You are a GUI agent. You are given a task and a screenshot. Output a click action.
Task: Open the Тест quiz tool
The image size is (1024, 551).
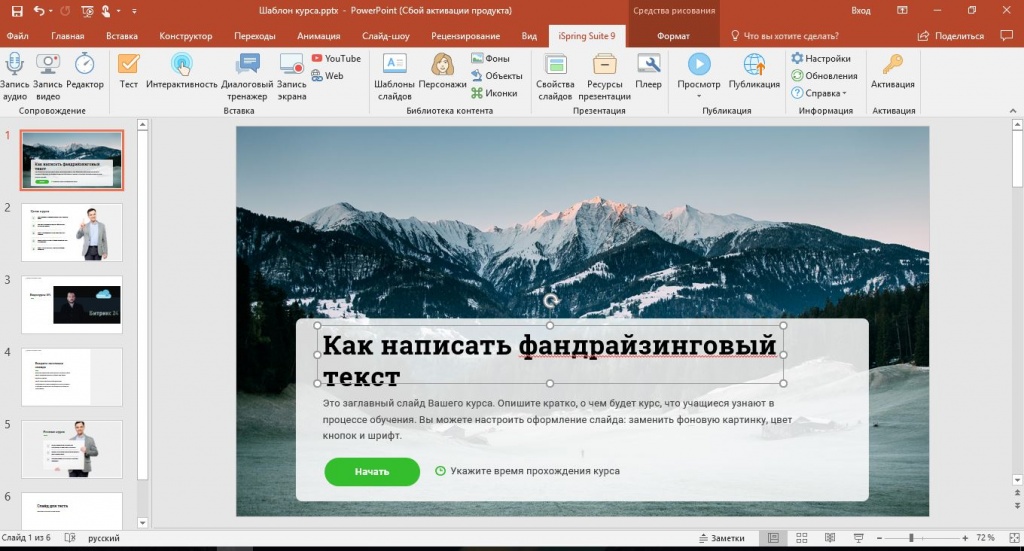coord(129,65)
